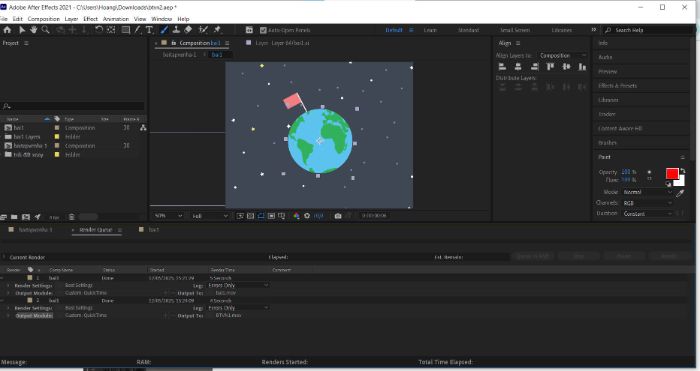Delete selected project item with trash icon
The width and height of the screenshot is (700, 371).
coord(71,217)
